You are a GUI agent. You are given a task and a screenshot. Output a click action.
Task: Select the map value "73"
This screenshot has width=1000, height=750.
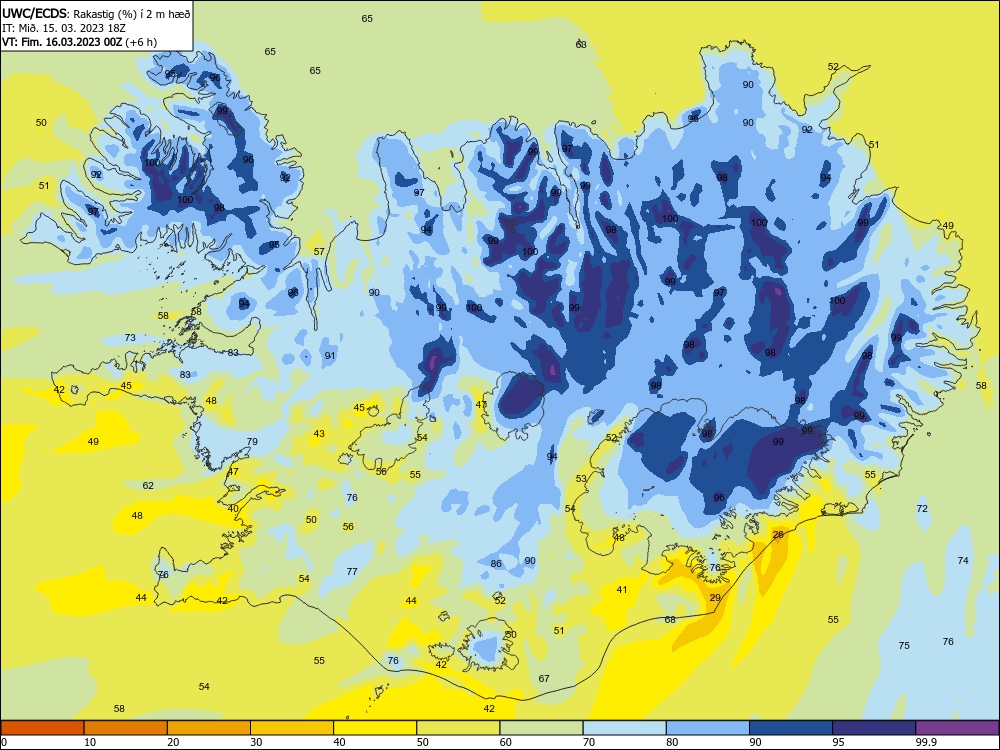pos(130,337)
